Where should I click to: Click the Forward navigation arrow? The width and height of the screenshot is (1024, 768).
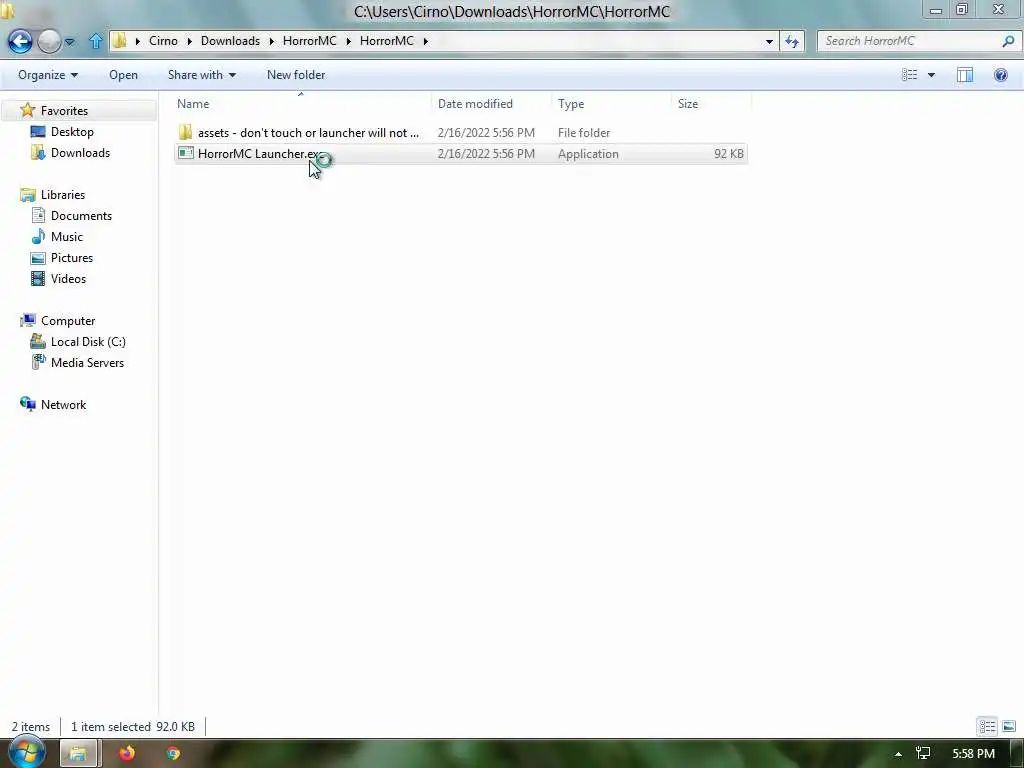tap(49, 41)
